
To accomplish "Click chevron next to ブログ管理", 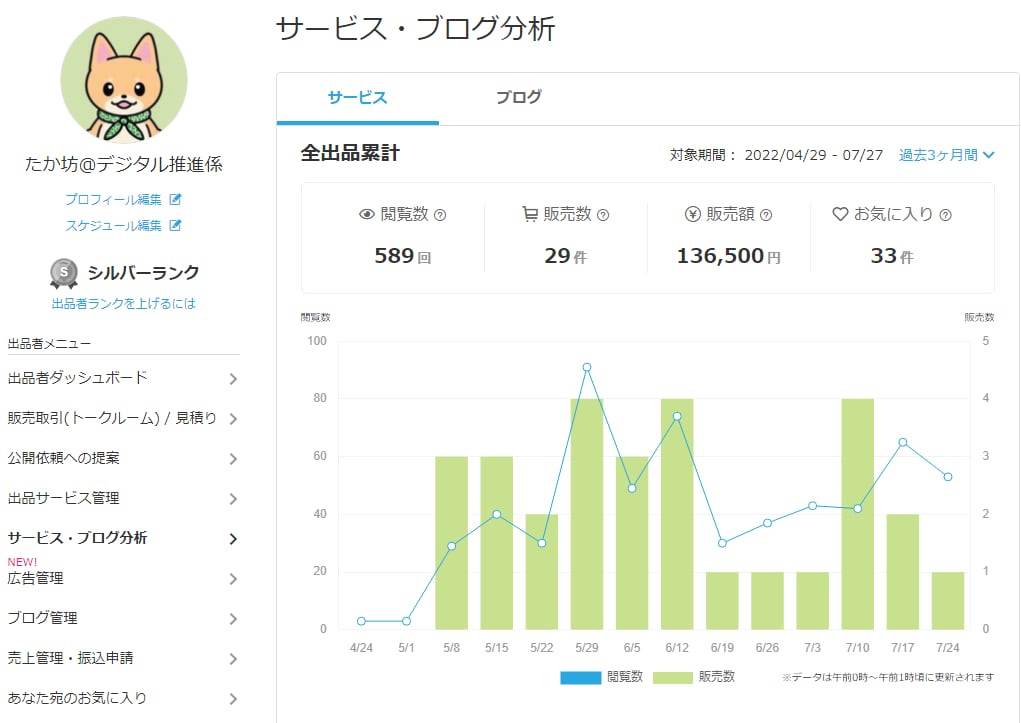I will pos(233,619).
